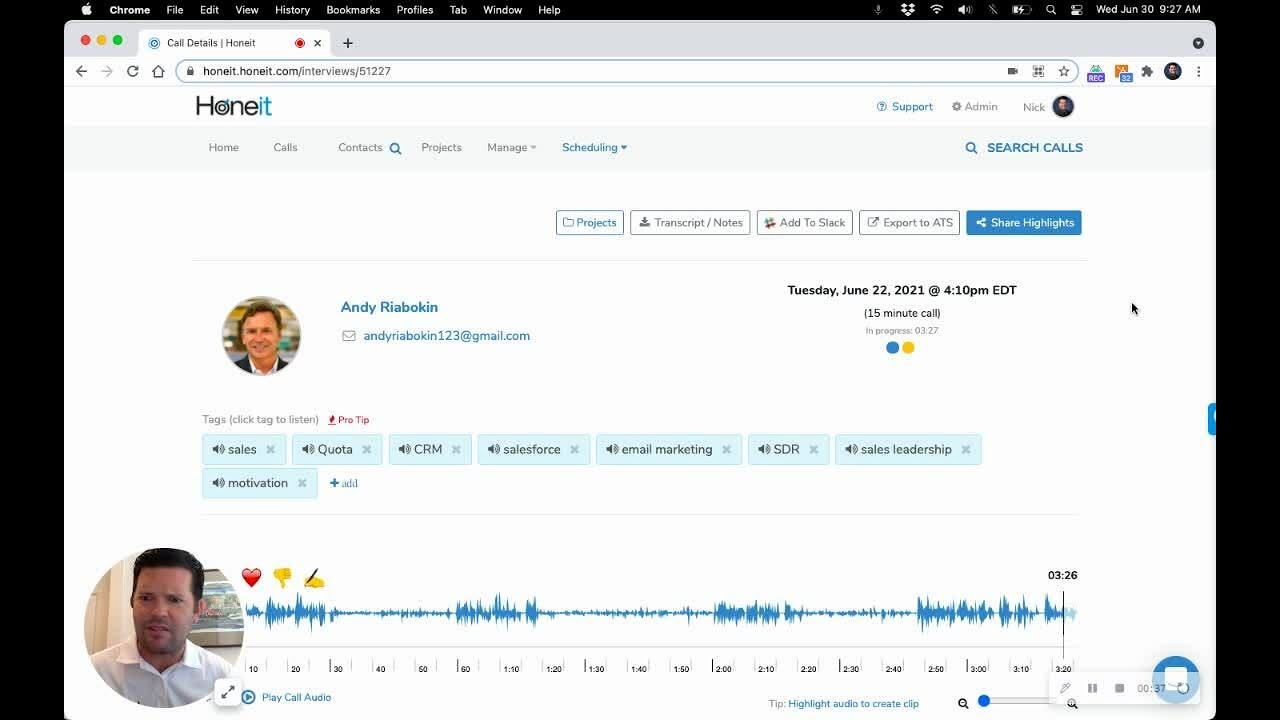Viewport: 1280px width, 720px height.
Task: Zoom out the waveform with minus magnifier
Action: pyautogui.click(x=963, y=703)
